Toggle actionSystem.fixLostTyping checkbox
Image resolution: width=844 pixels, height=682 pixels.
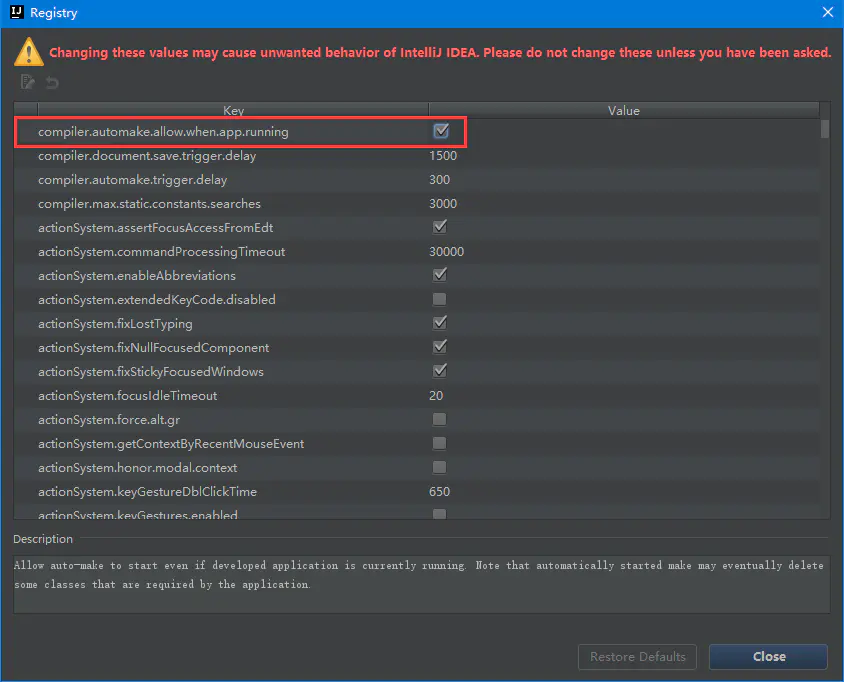pos(440,322)
